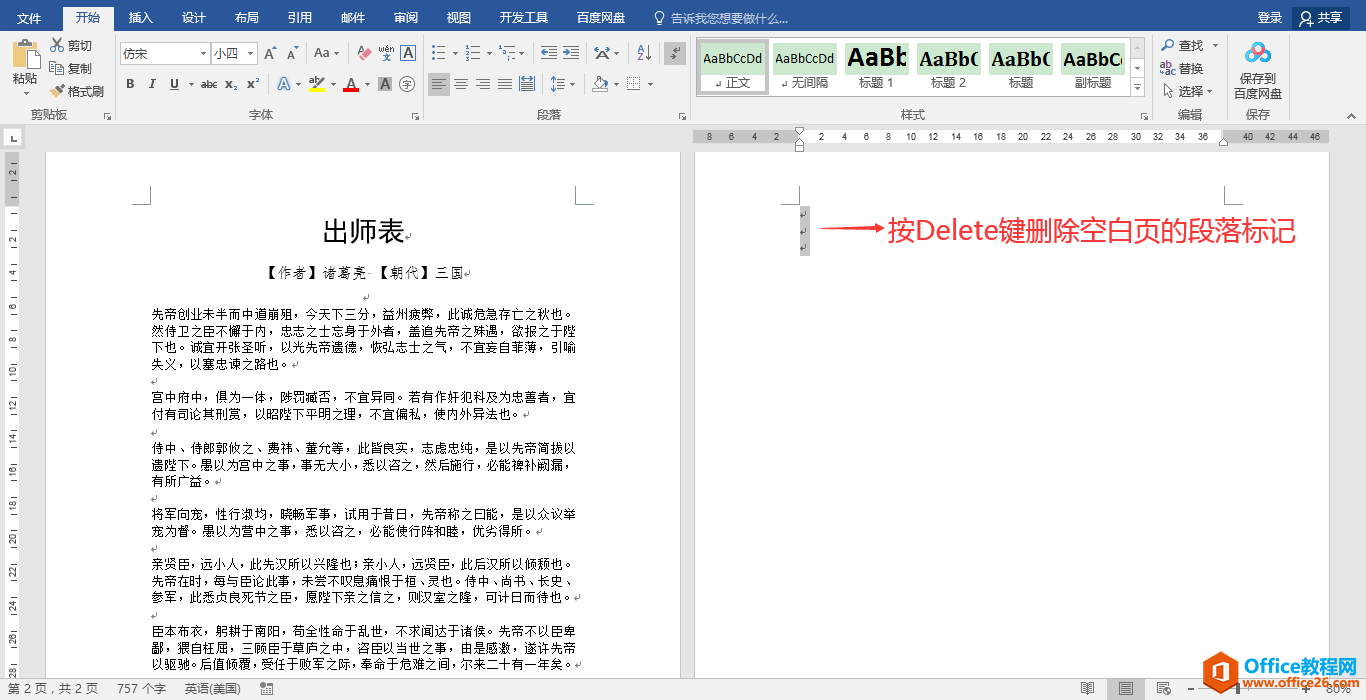
Task: Toggle show/hide paragraph marks button
Action: coord(675,53)
